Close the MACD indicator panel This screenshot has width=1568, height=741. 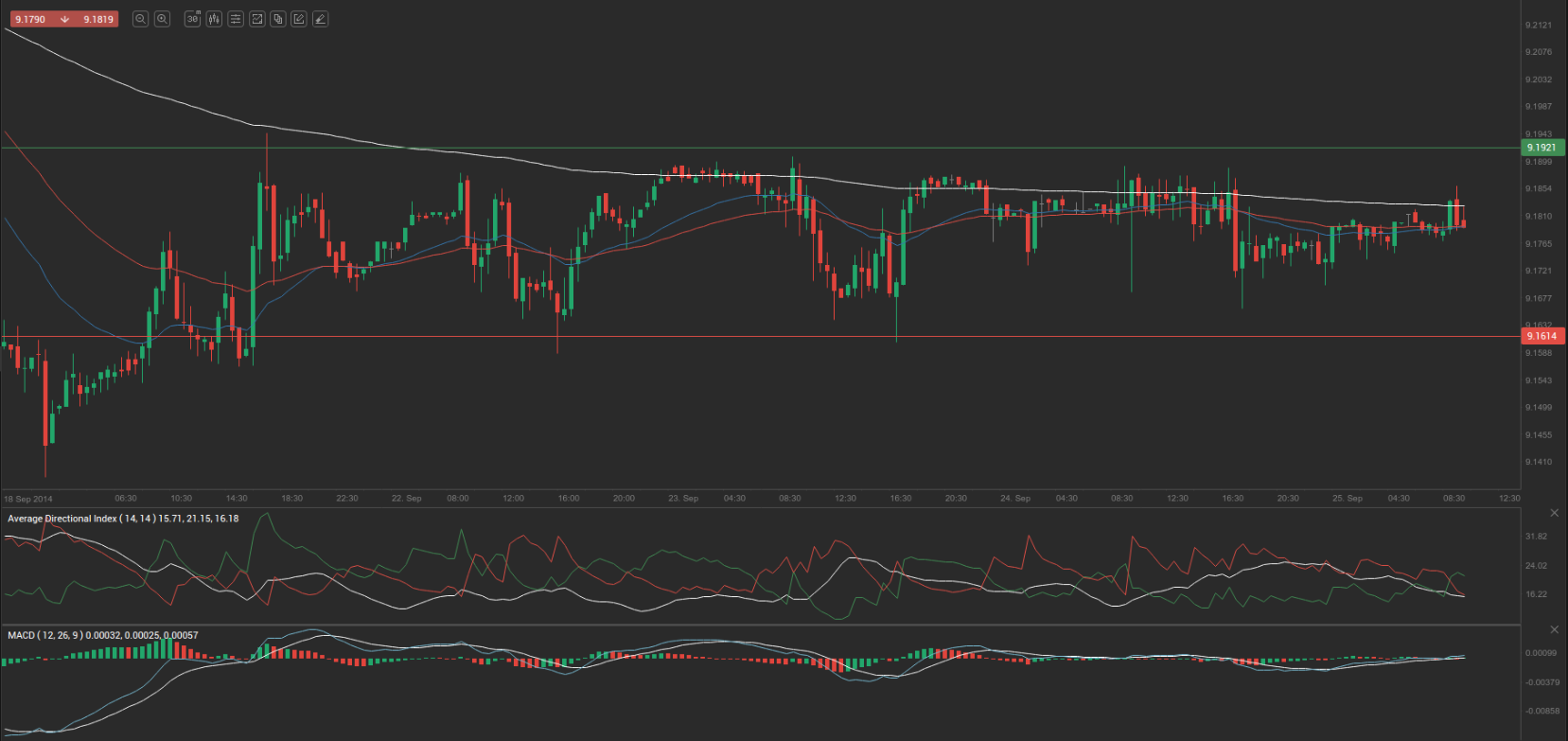point(1554,629)
